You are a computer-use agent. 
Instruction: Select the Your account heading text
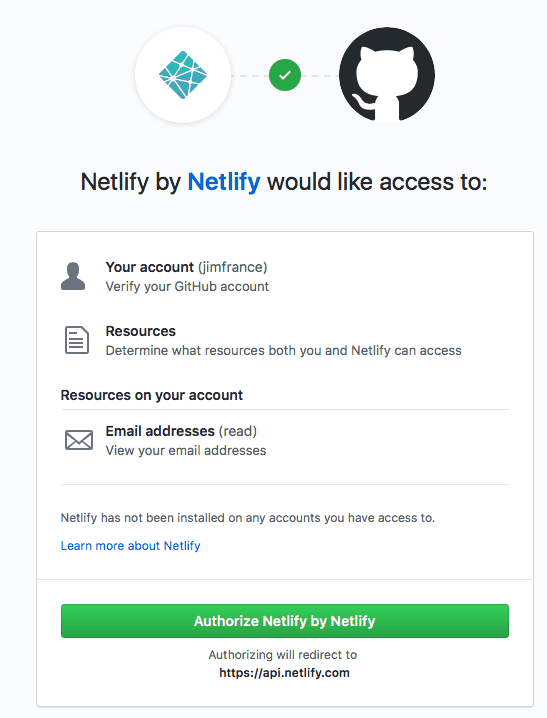point(150,267)
